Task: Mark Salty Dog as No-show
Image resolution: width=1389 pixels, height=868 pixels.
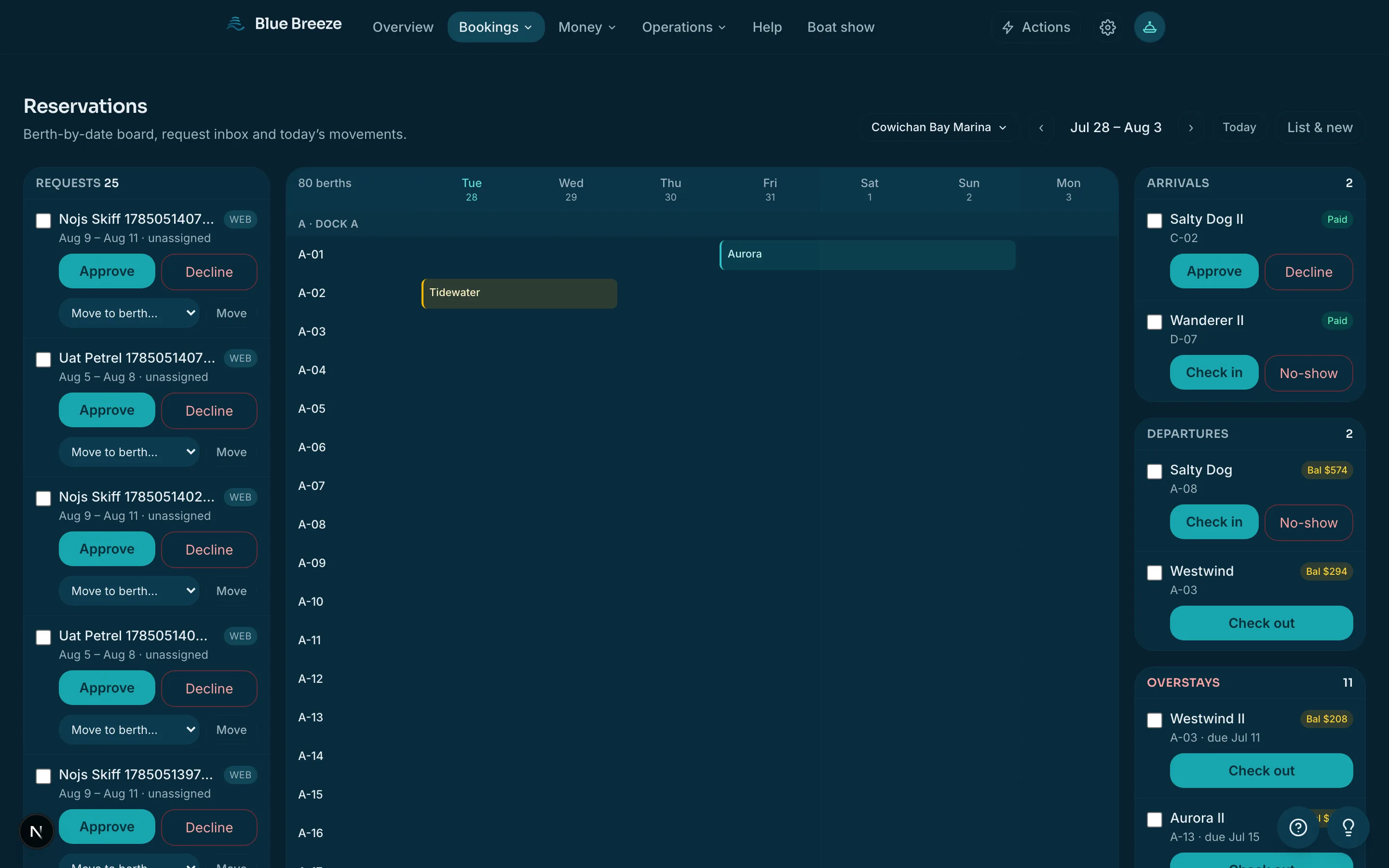Action: tap(1308, 522)
